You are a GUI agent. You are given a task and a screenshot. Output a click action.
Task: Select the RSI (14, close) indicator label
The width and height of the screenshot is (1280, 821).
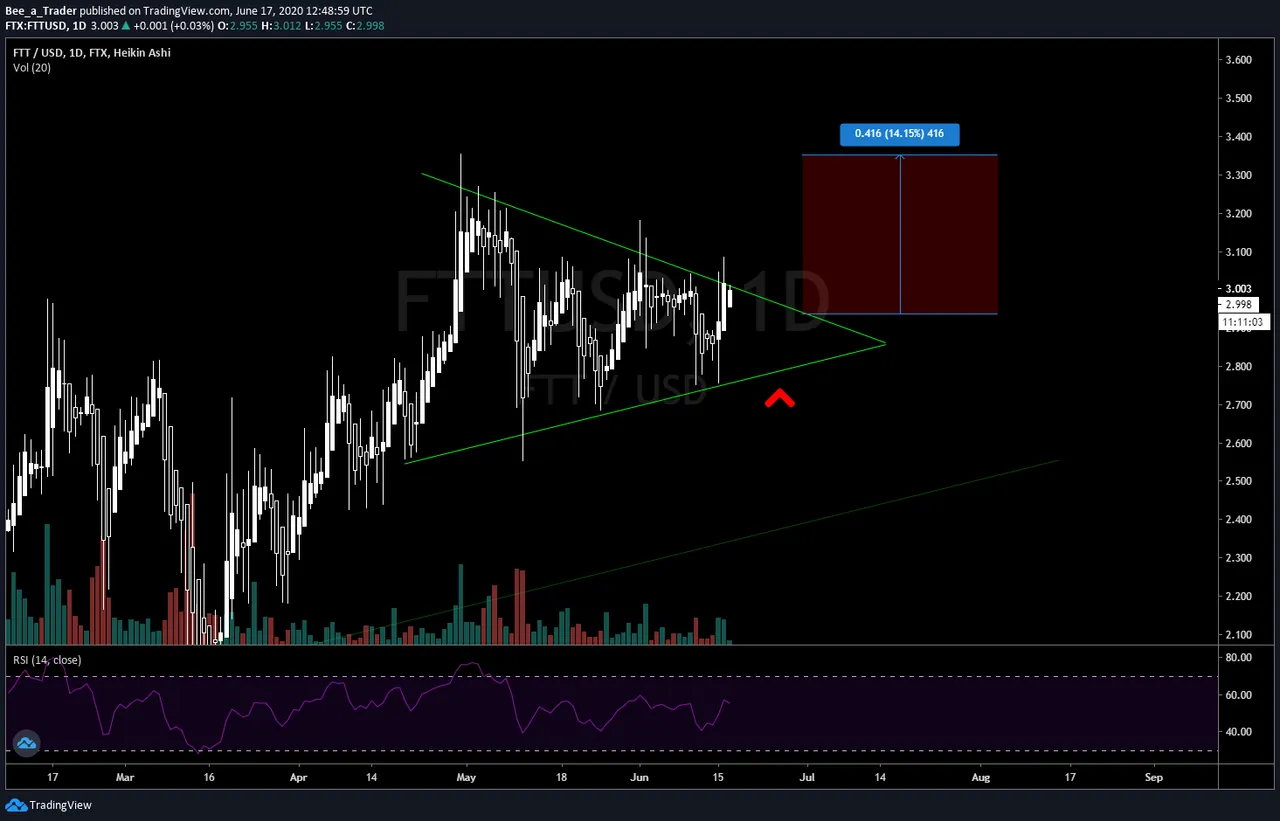click(x=47, y=660)
